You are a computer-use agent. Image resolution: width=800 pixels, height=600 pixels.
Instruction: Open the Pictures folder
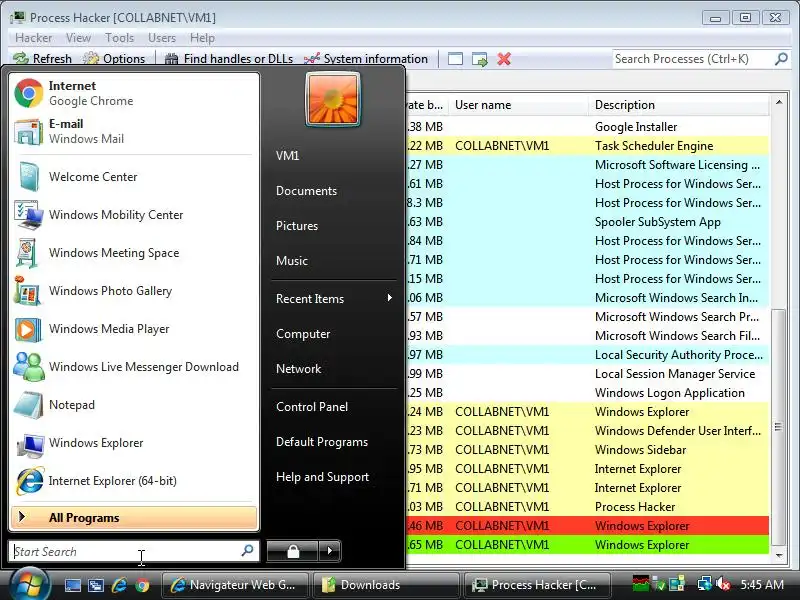[x=296, y=226]
